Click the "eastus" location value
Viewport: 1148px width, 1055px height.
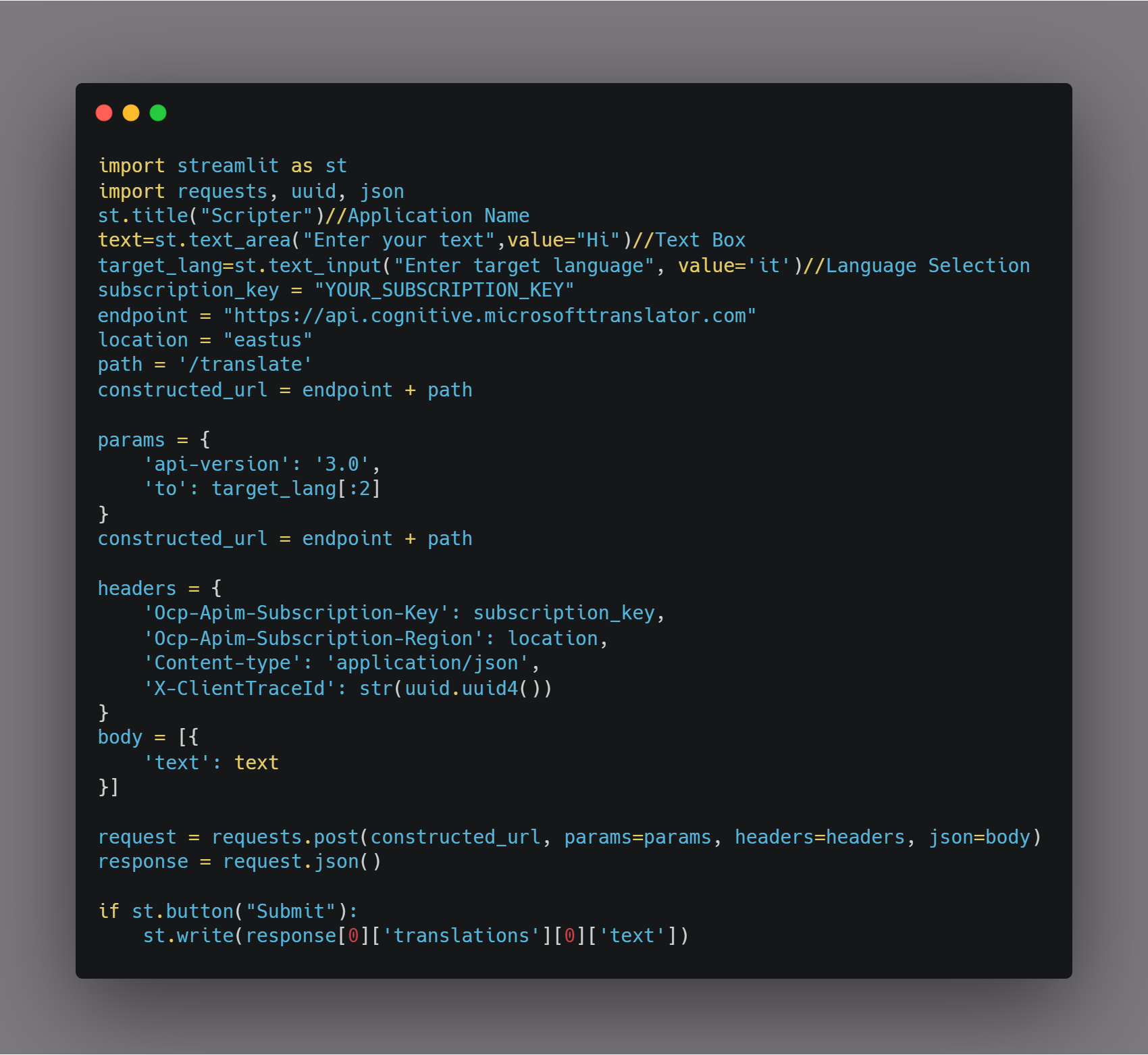coord(268,340)
